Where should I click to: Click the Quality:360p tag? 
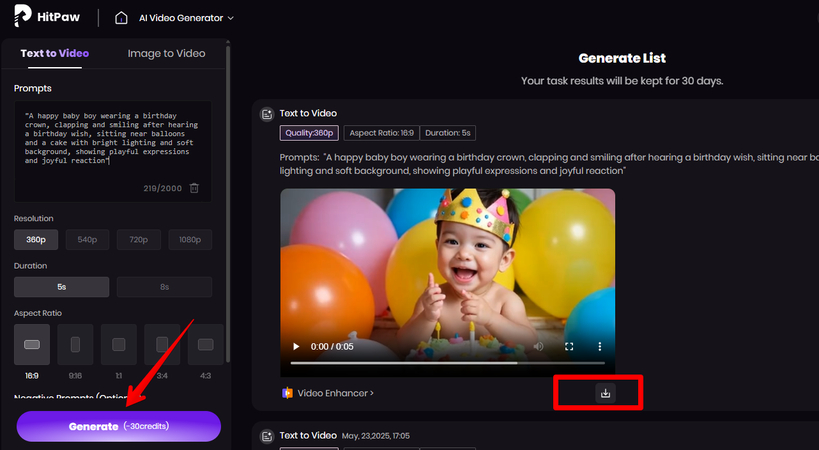[x=309, y=133]
